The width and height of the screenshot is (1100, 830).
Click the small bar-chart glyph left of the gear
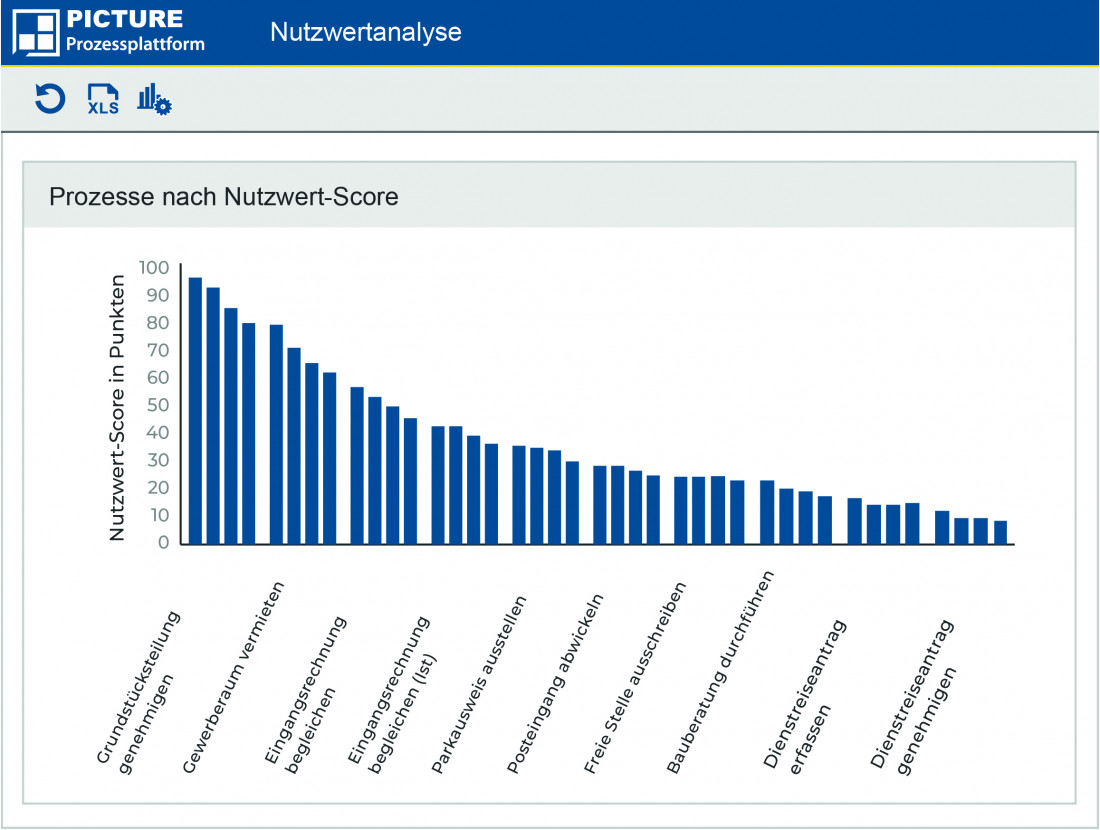[146, 97]
